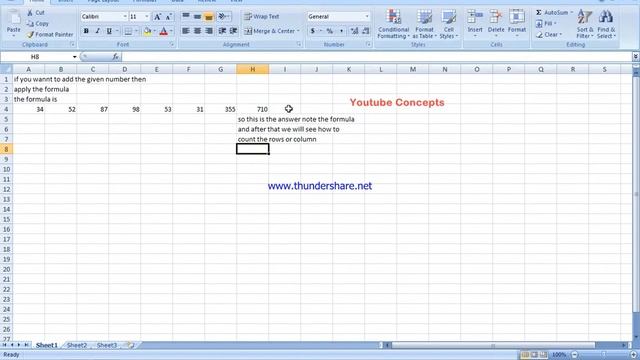
Task: Open the Name Box dropdown arrow
Action: pyautogui.click(x=74, y=57)
